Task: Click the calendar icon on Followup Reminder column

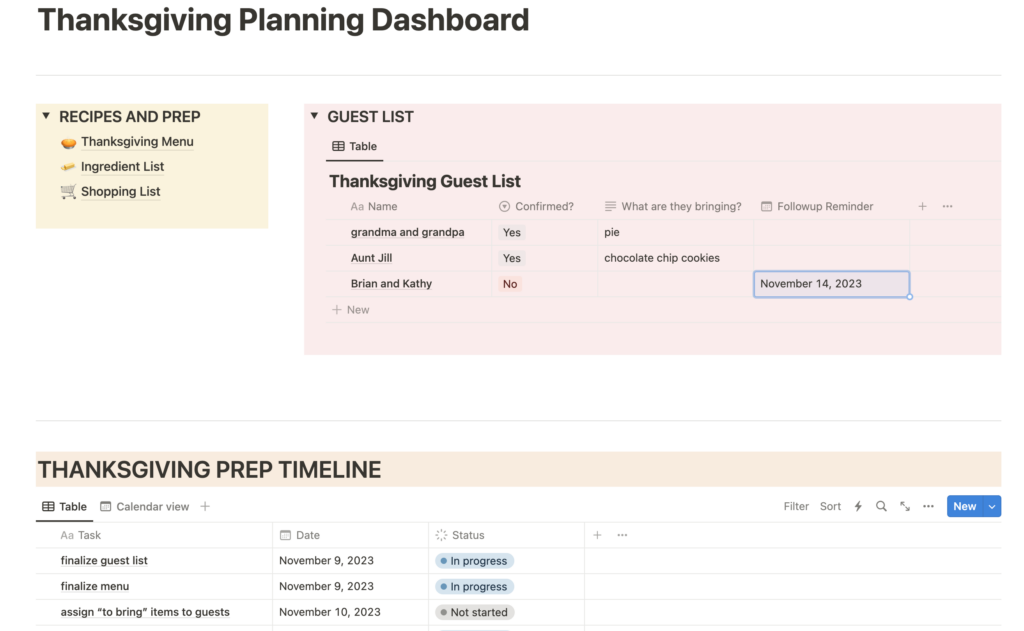Action: [766, 206]
